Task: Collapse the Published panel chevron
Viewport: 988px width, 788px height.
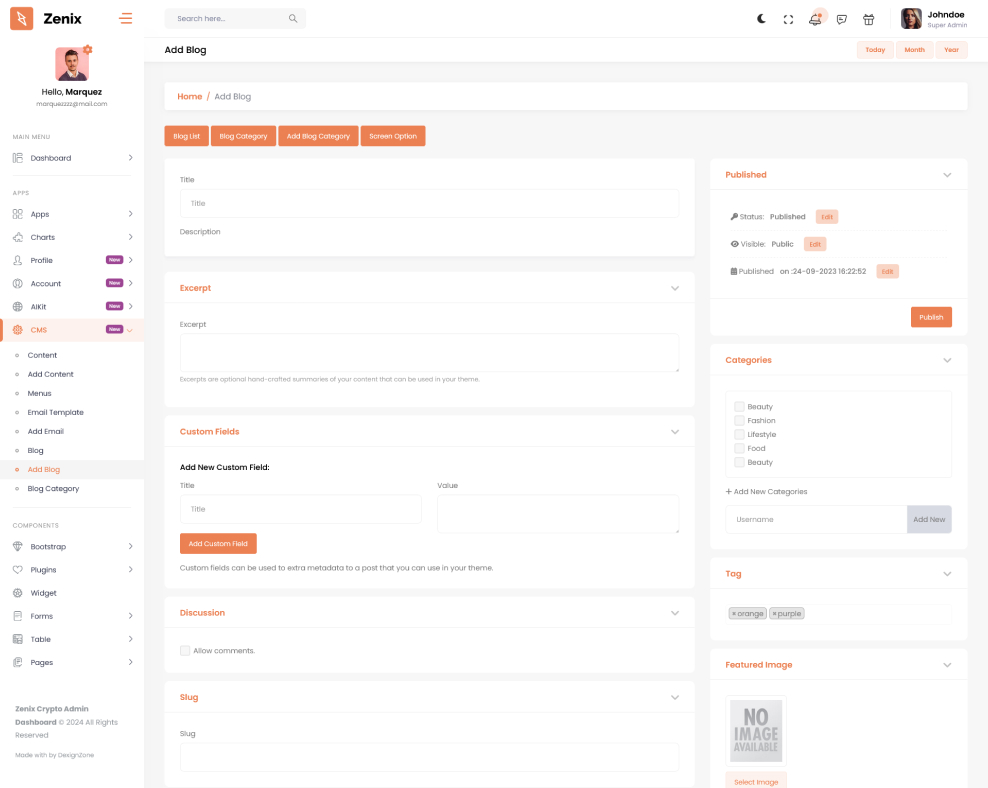Action: tap(947, 175)
